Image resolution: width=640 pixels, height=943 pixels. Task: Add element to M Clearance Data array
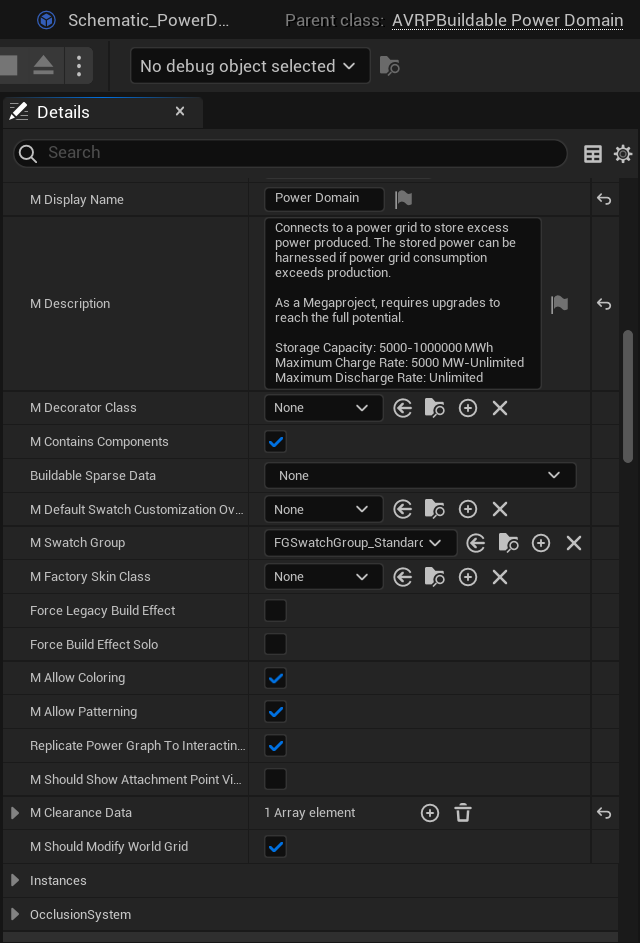pyautogui.click(x=429, y=813)
